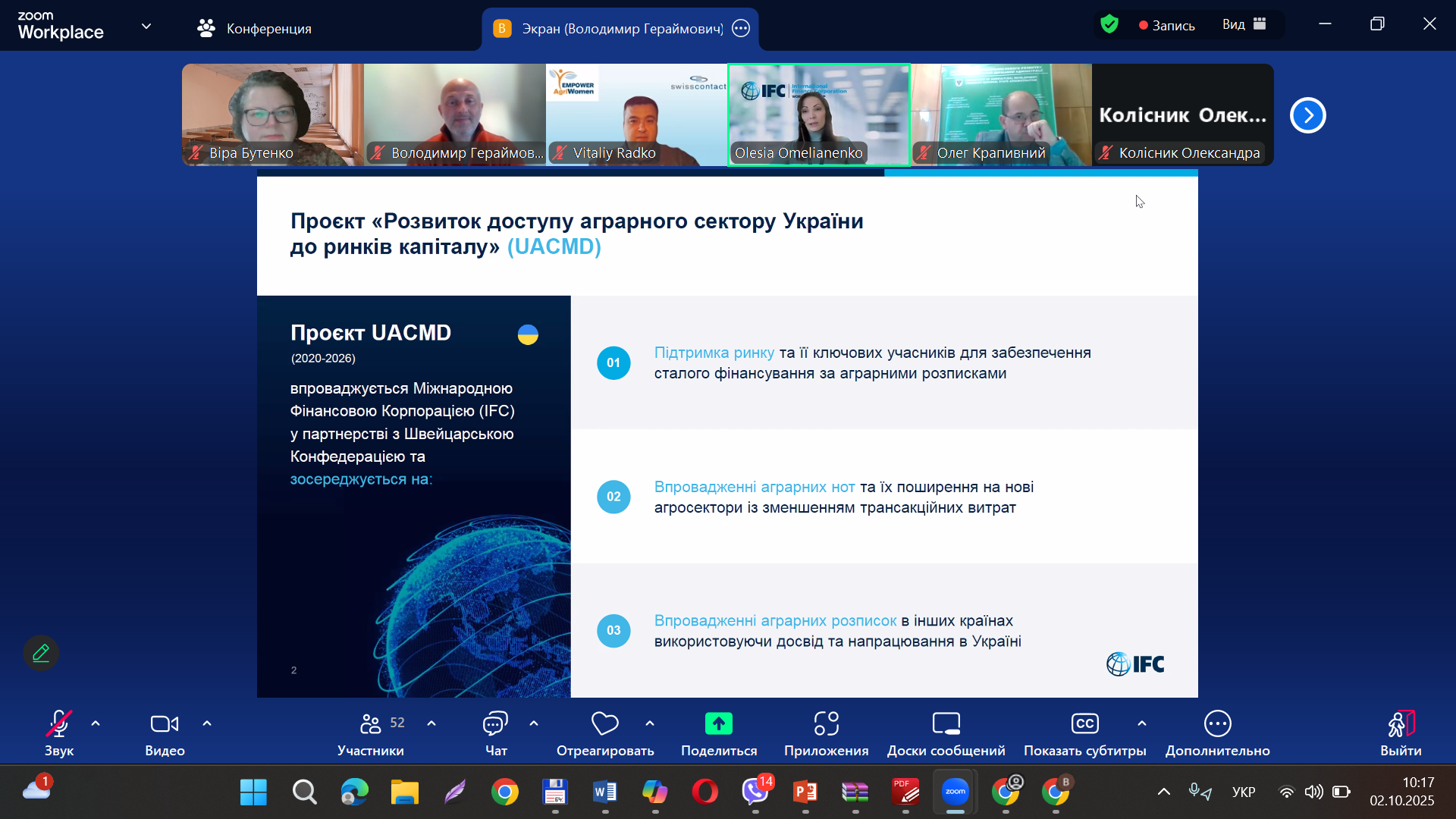
Task: Unmute microphone with the Audio button
Action: [59, 724]
